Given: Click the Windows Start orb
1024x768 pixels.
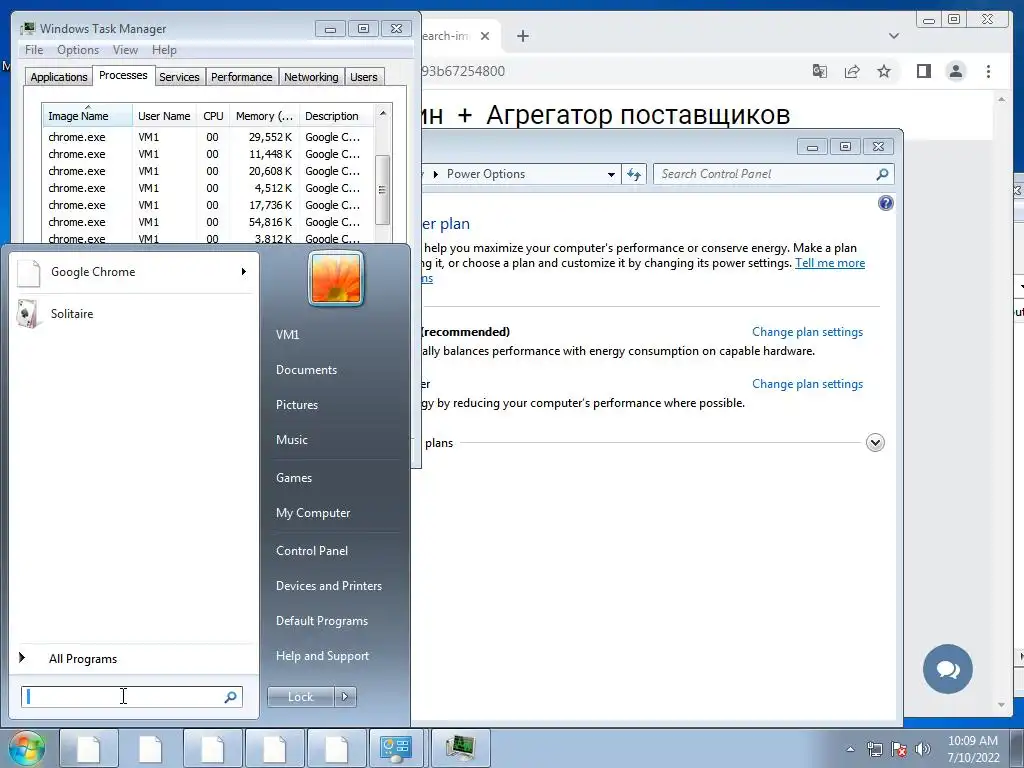Looking at the screenshot, I should 25,748.
